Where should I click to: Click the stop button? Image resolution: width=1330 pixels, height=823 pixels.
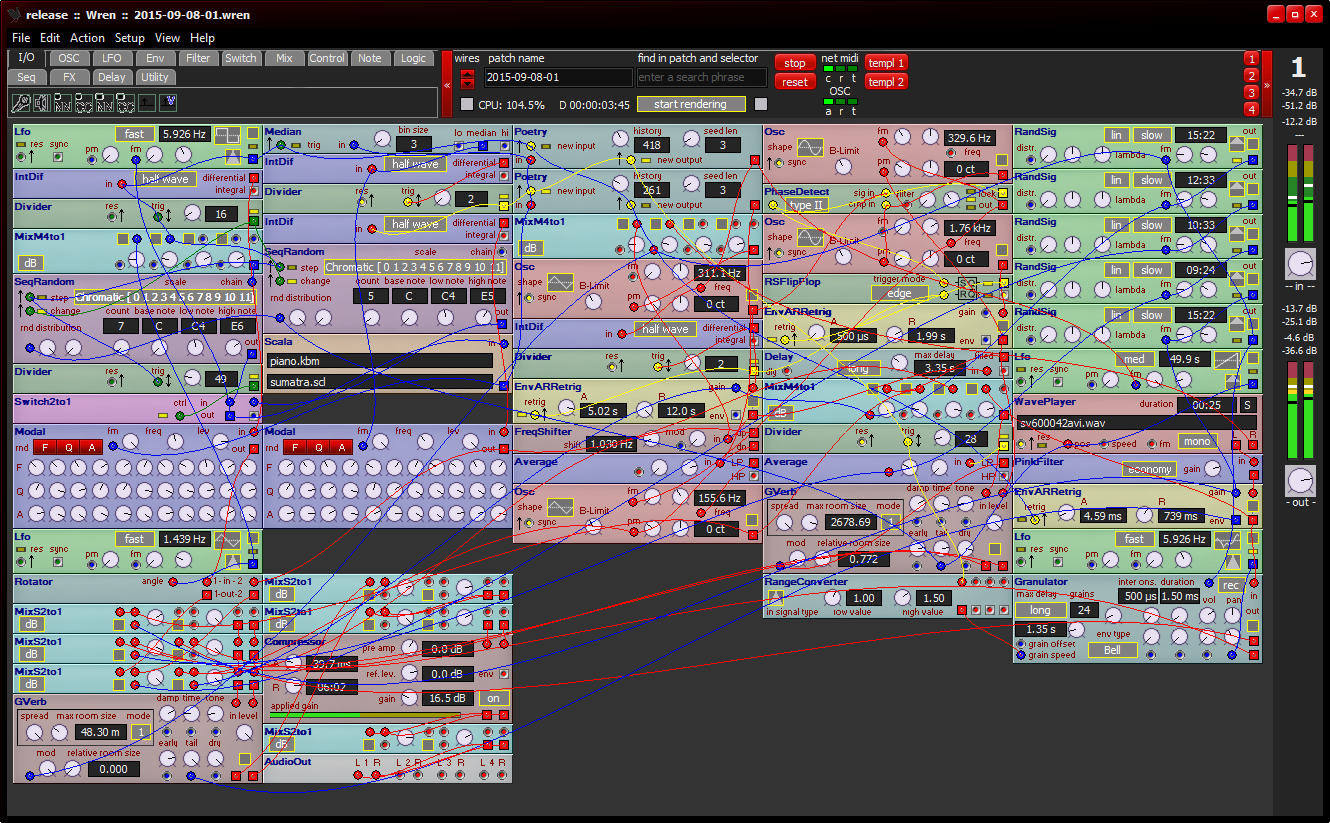click(x=795, y=63)
